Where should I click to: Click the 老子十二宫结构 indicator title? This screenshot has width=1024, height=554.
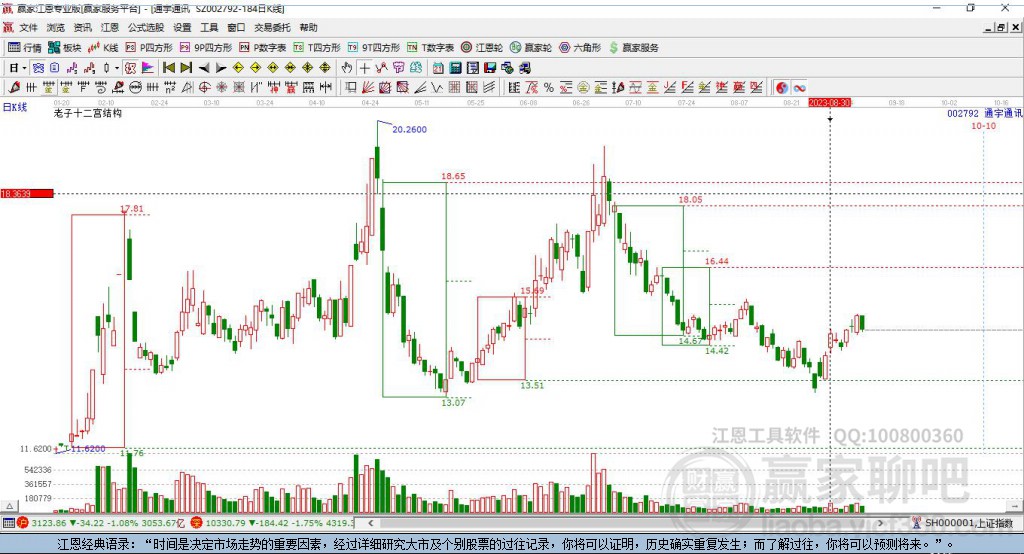click(x=88, y=113)
